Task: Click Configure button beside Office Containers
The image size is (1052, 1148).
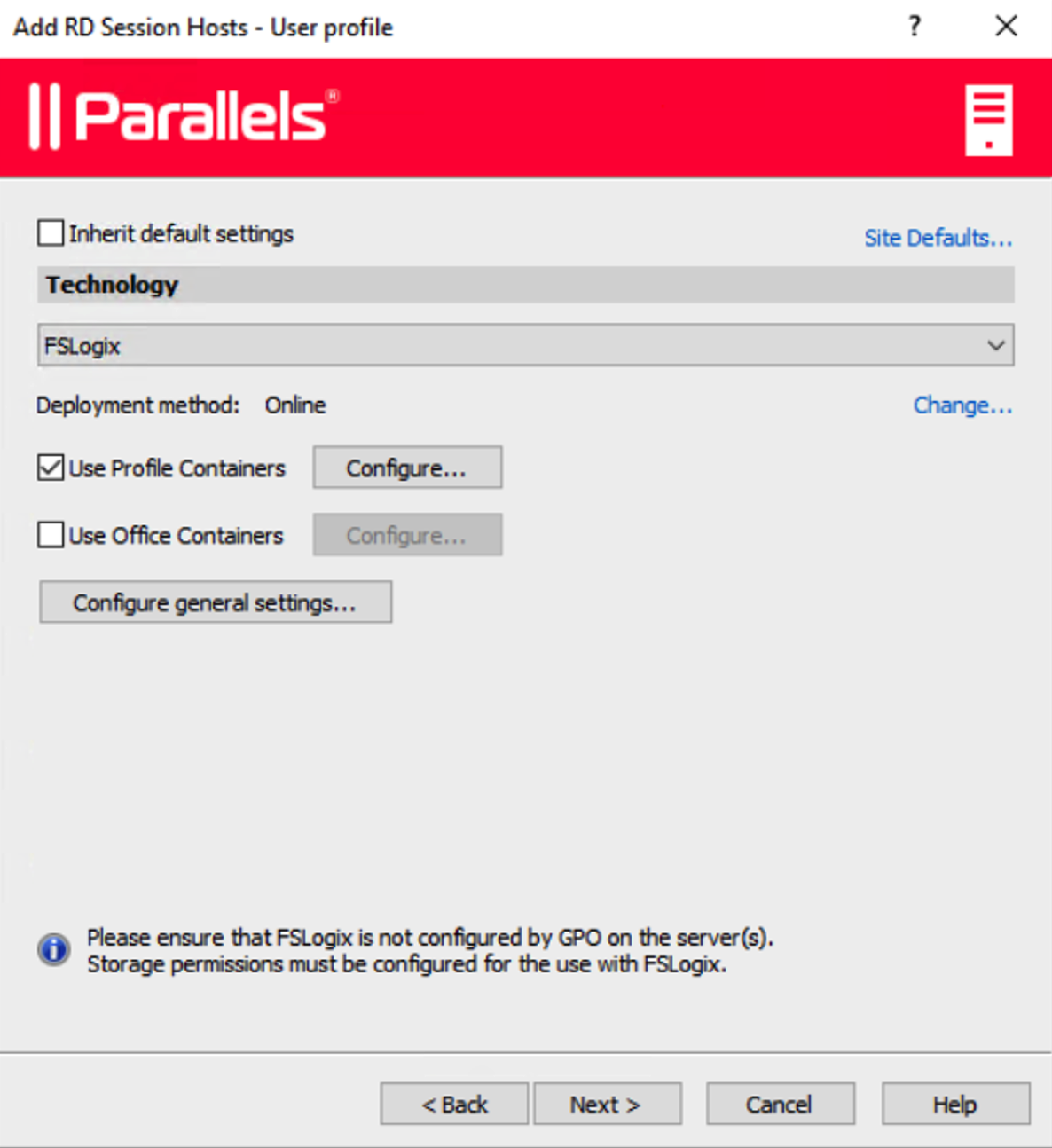Action: 407,535
